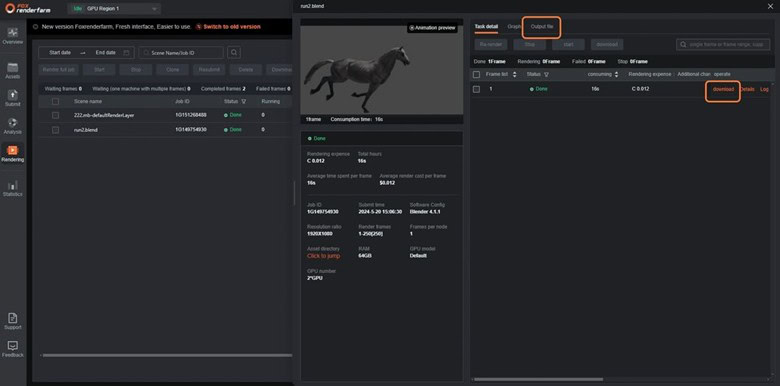Check frame 1 row checkbox
This screenshot has width=780, height=386.
coord(476,89)
